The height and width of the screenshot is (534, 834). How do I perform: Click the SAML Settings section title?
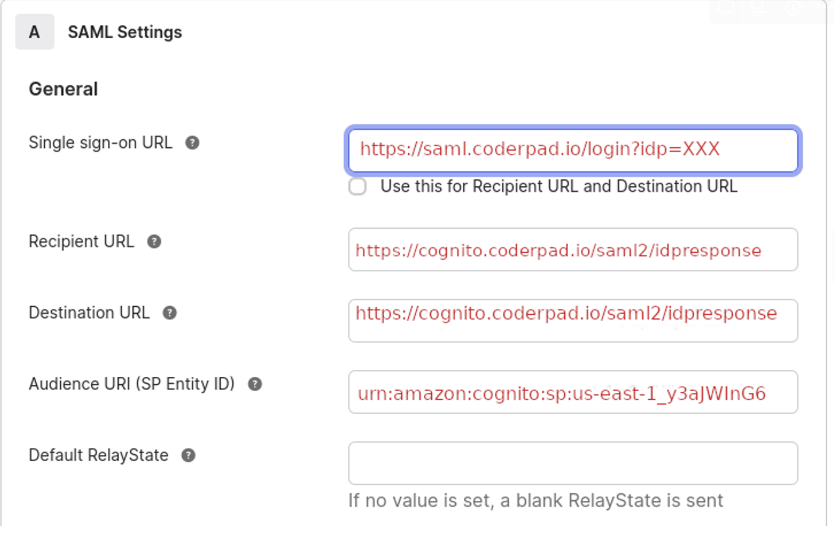(x=125, y=32)
